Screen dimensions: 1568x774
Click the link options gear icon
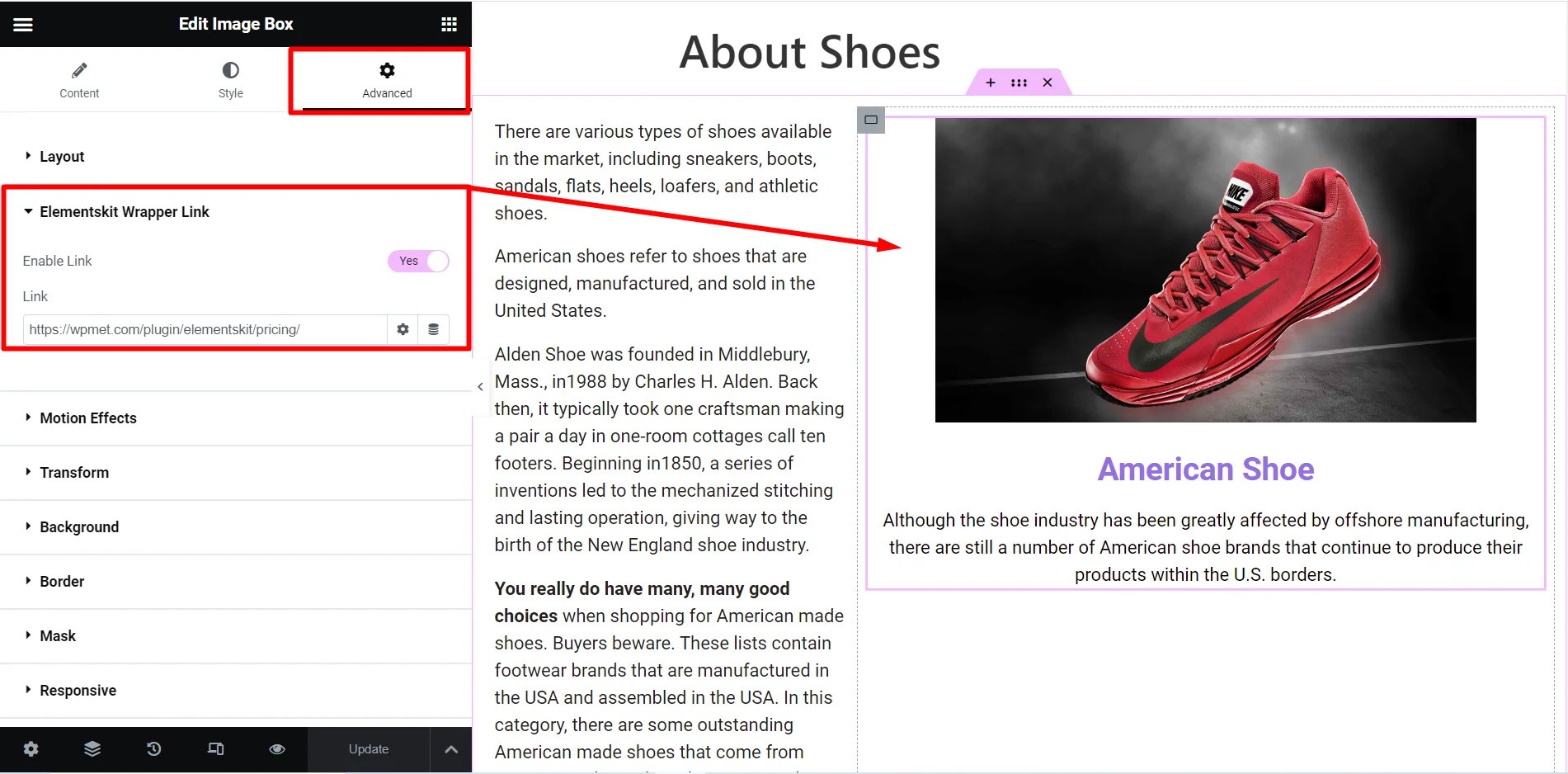coord(403,329)
